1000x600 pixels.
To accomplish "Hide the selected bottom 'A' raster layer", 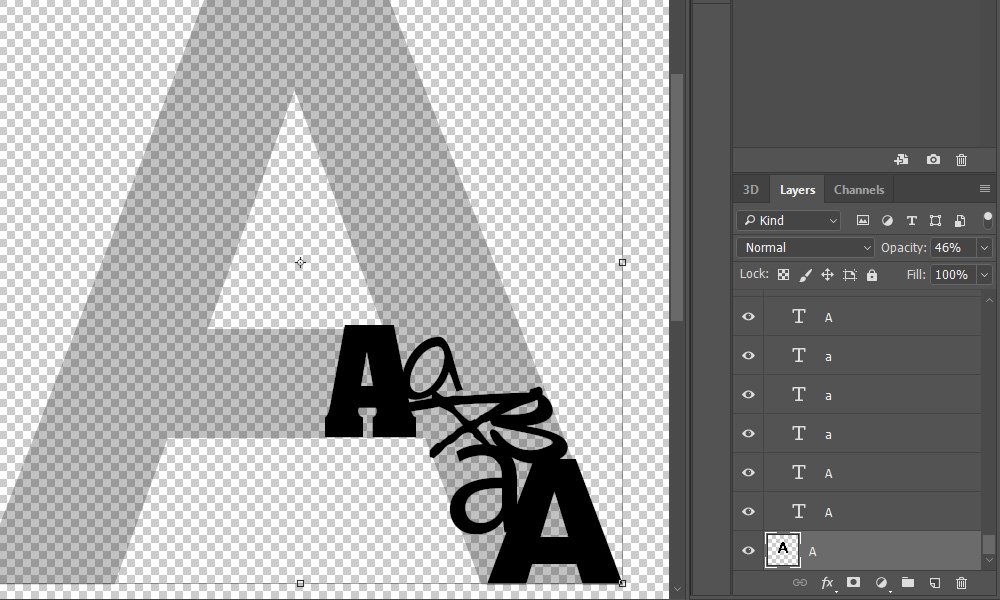I will pos(749,550).
